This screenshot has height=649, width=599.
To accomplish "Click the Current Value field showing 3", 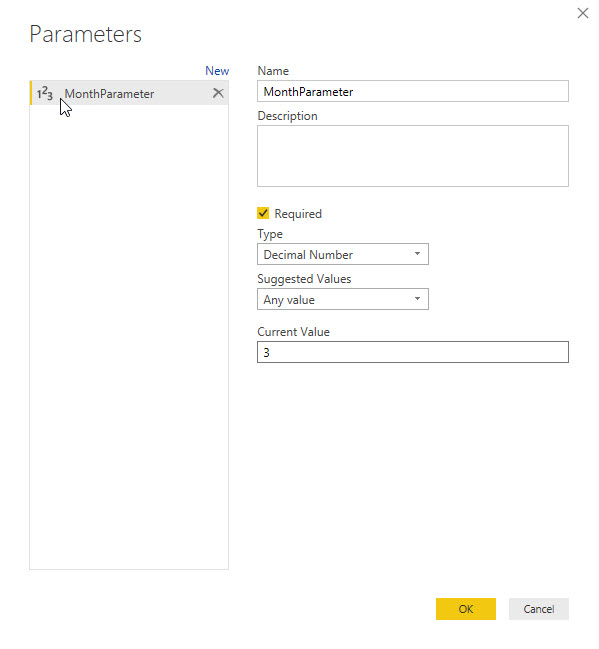I will tap(413, 352).
